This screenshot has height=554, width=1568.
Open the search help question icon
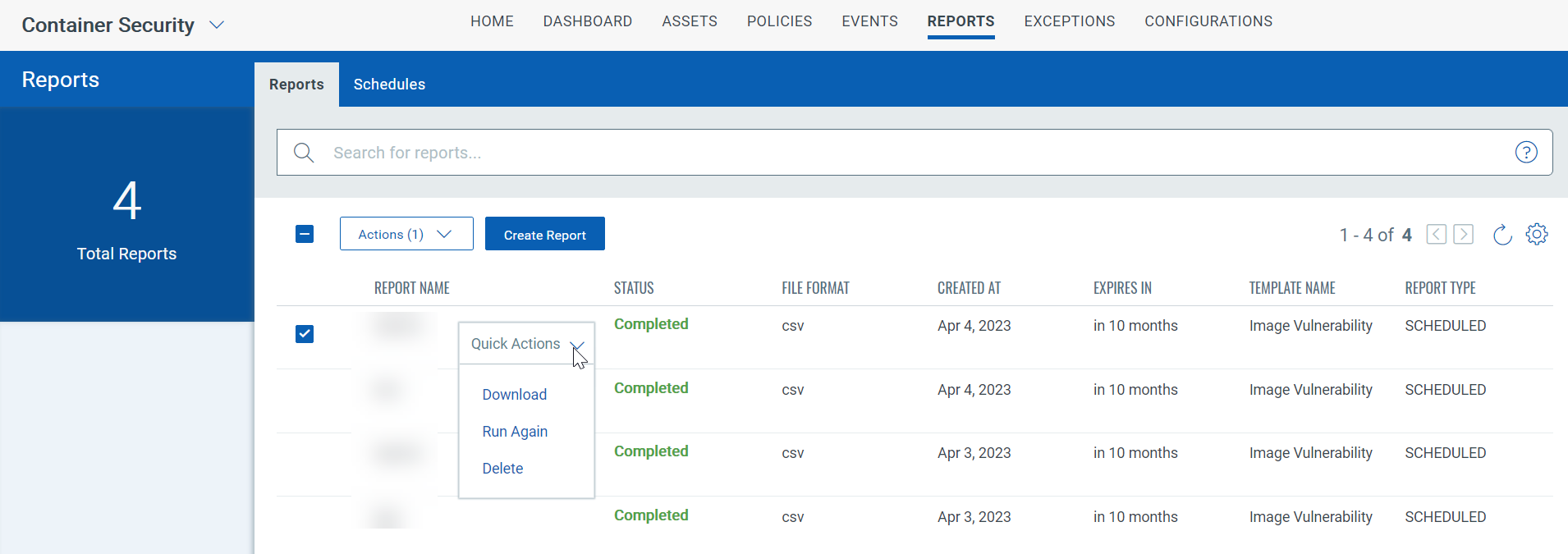click(x=1525, y=153)
